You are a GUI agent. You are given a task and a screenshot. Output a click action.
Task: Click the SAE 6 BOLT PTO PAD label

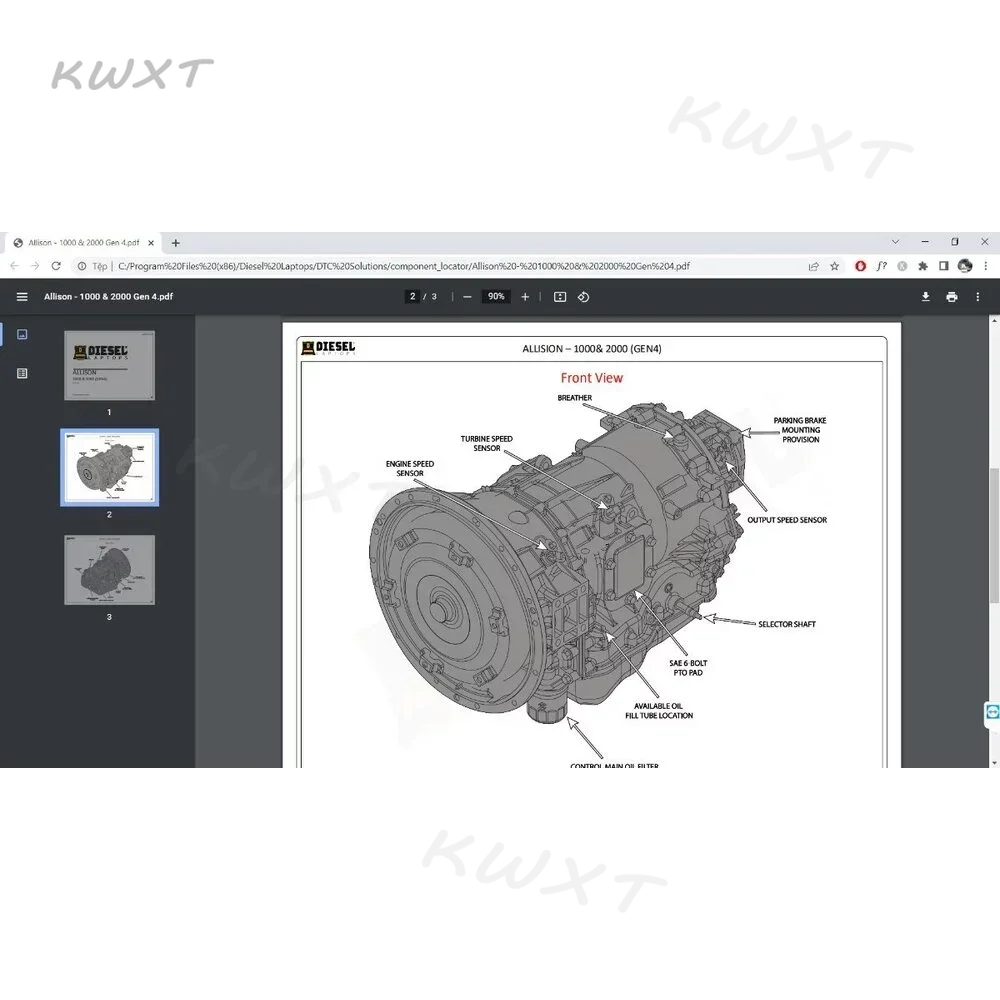click(688, 668)
